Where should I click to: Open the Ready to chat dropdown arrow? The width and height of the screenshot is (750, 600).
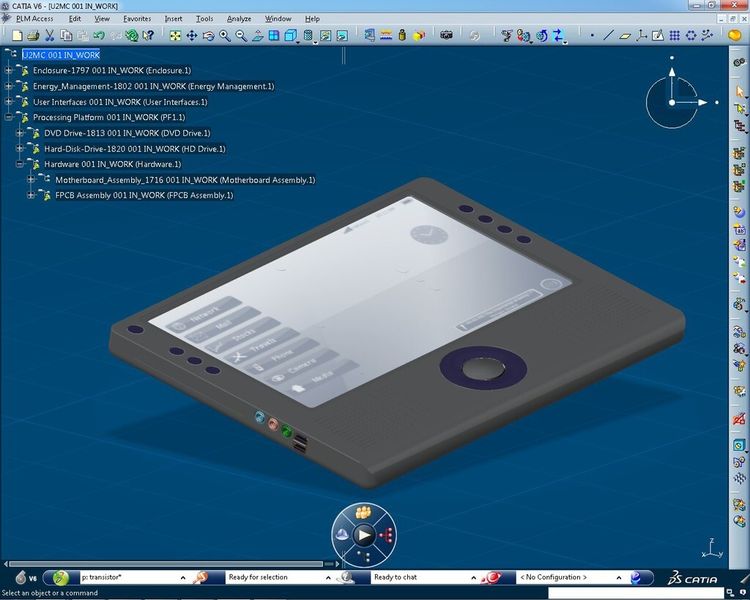point(474,578)
